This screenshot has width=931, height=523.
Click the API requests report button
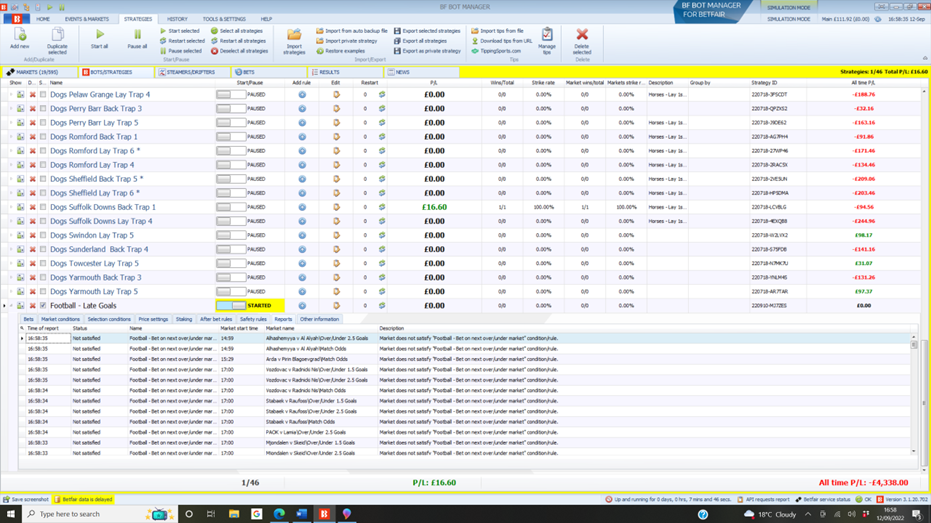pos(763,499)
